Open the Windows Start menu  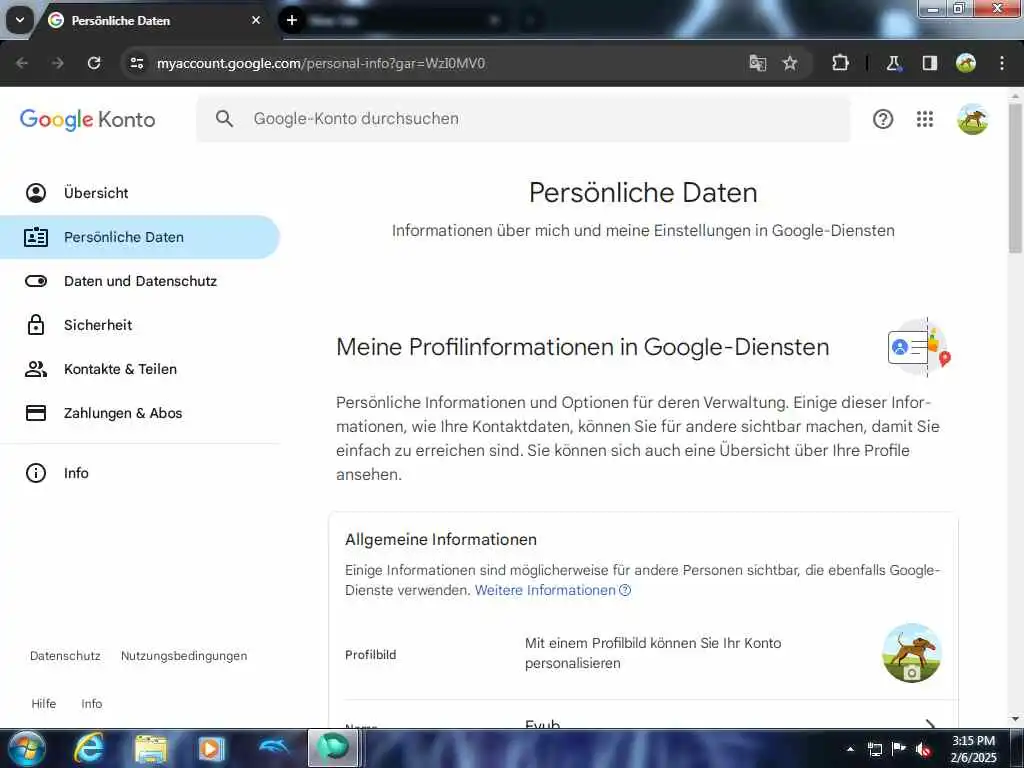pyautogui.click(x=26, y=748)
